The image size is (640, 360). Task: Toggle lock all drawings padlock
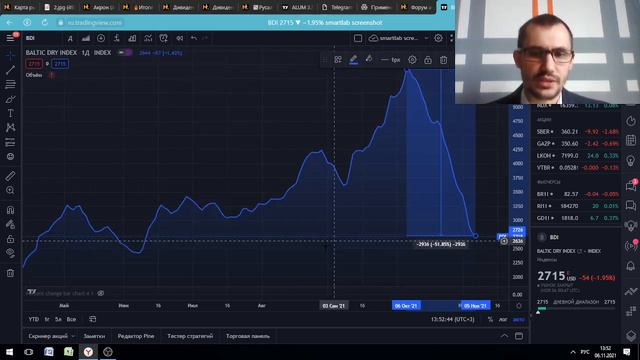coord(10,239)
